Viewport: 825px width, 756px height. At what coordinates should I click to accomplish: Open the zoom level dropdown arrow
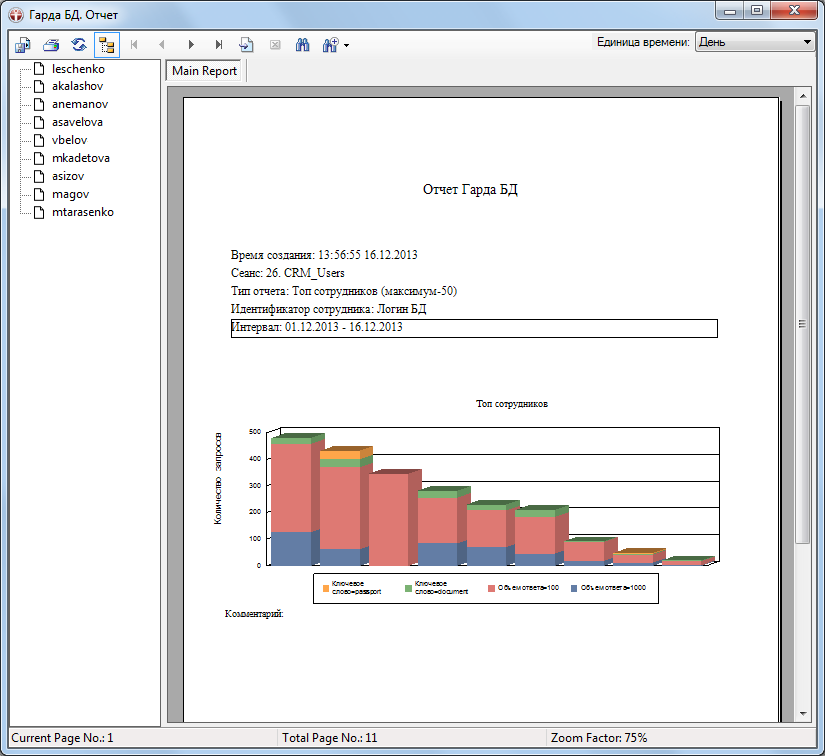pos(346,45)
